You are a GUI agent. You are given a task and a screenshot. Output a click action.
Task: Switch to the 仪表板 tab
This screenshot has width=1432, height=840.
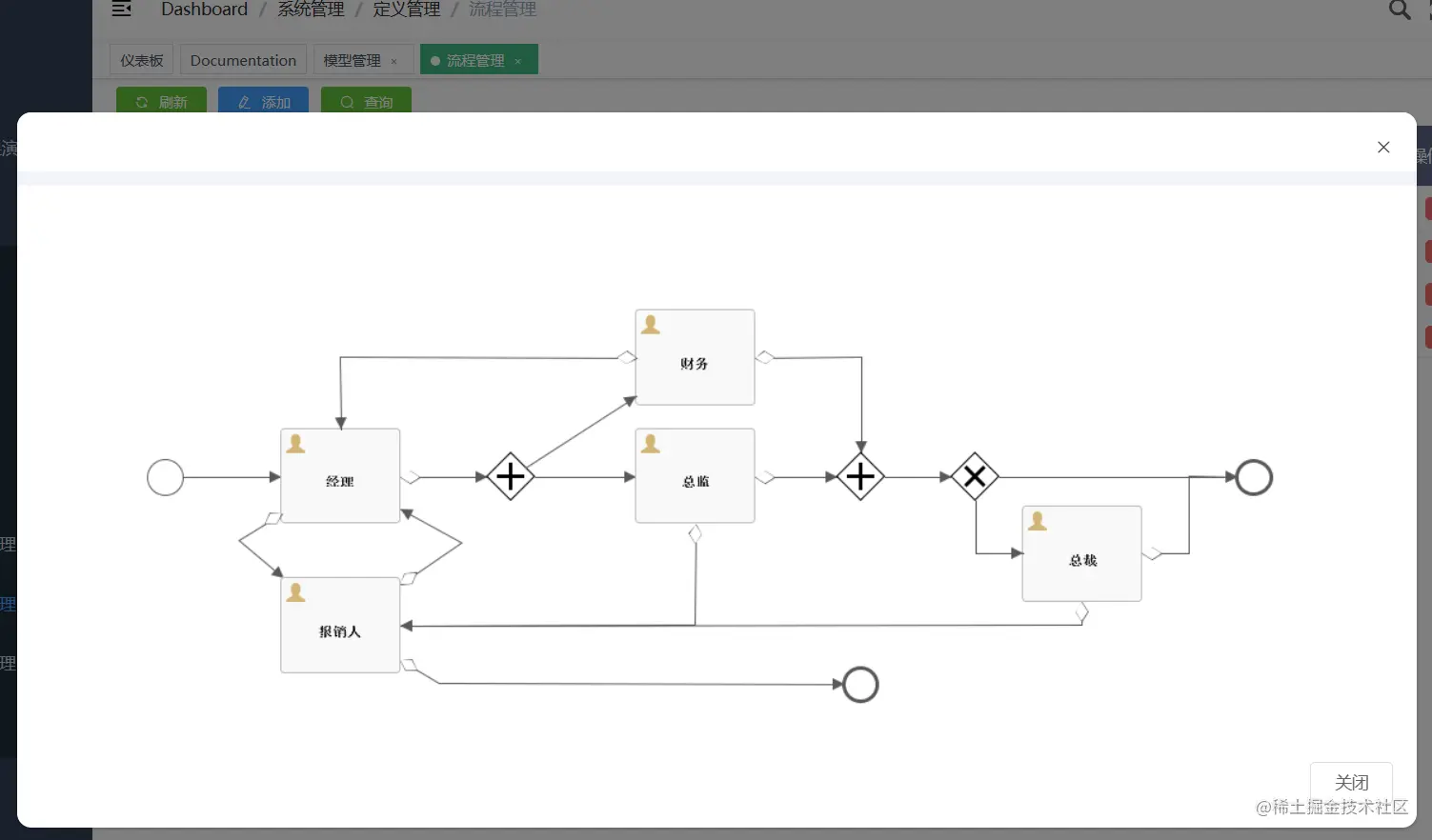[142, 60]
